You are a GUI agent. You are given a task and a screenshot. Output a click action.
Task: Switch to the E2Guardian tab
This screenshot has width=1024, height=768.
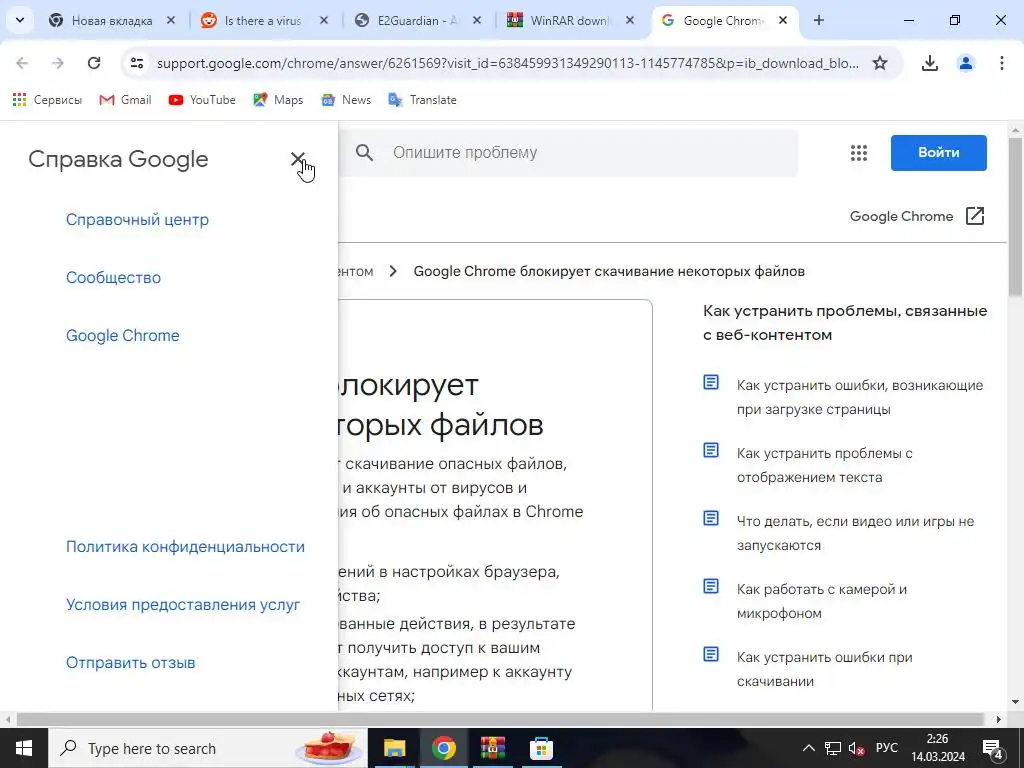point(417,21)
